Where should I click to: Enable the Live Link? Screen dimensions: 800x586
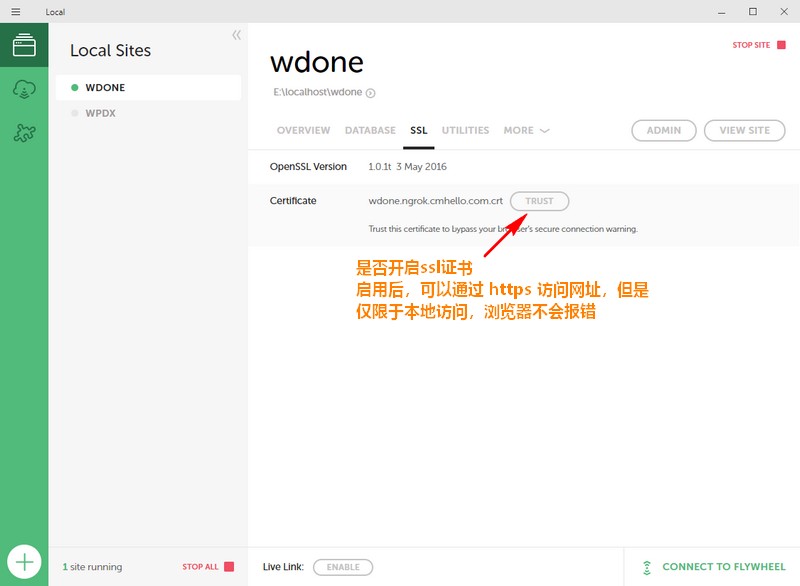click(343, 567)
